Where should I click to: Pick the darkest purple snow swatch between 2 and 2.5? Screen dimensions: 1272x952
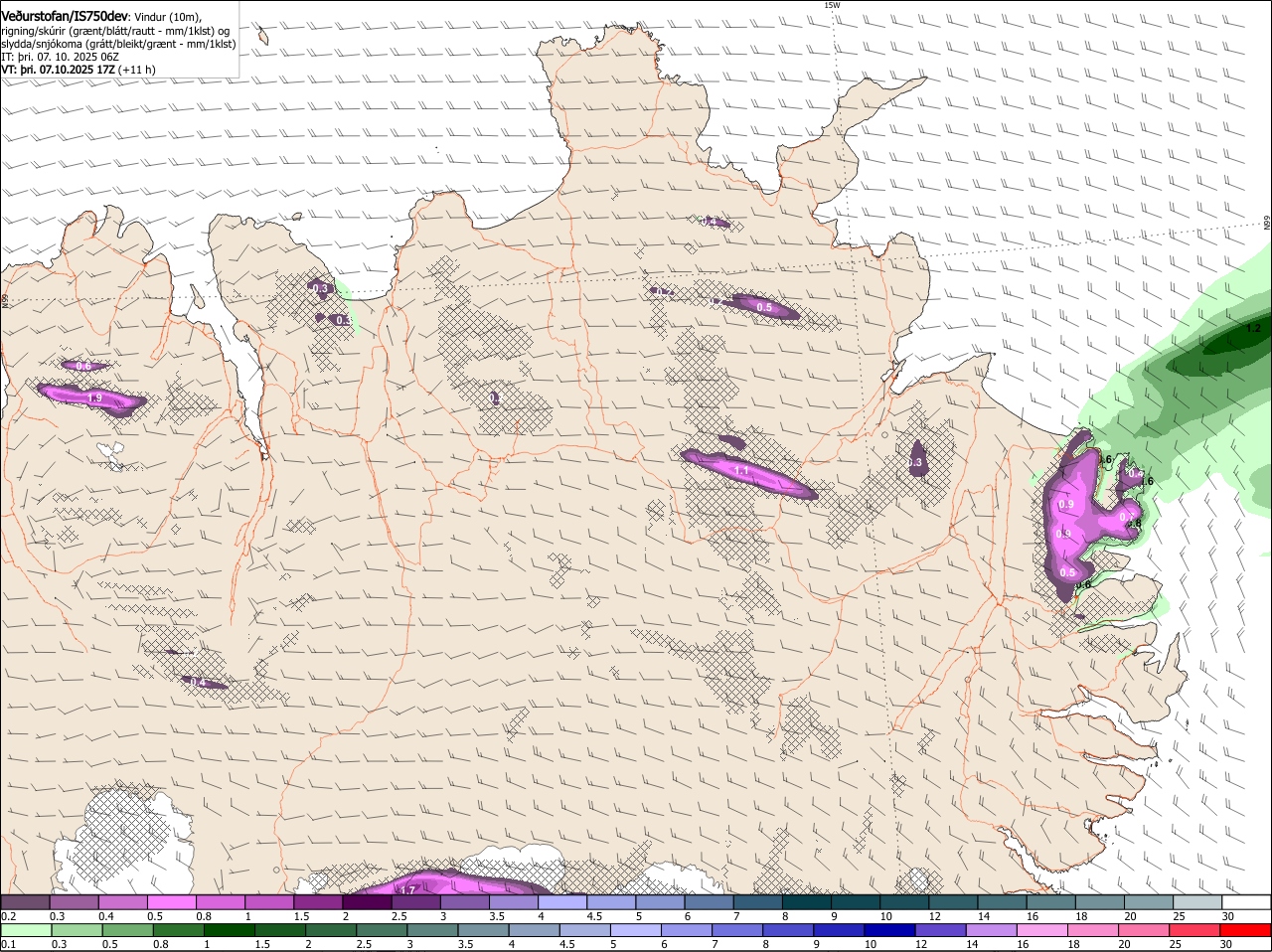coord(367,902)
